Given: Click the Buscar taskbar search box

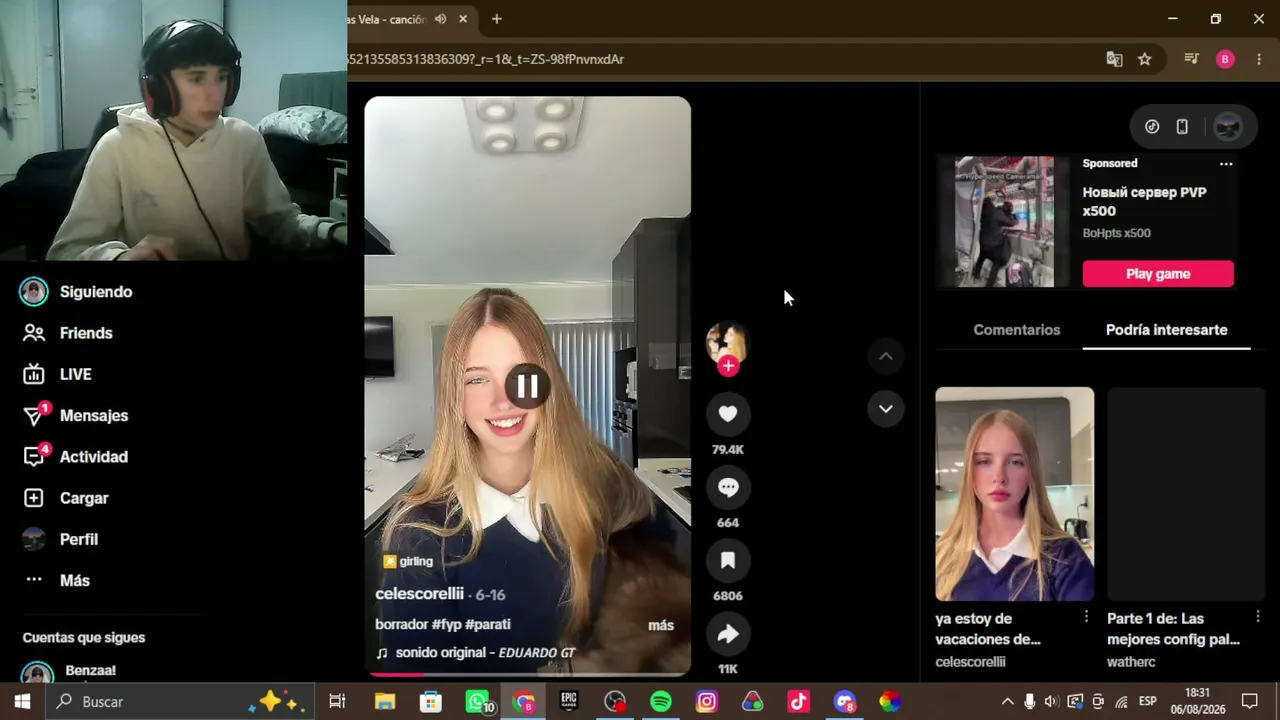Looking at the screenshot, I should 179,702.
